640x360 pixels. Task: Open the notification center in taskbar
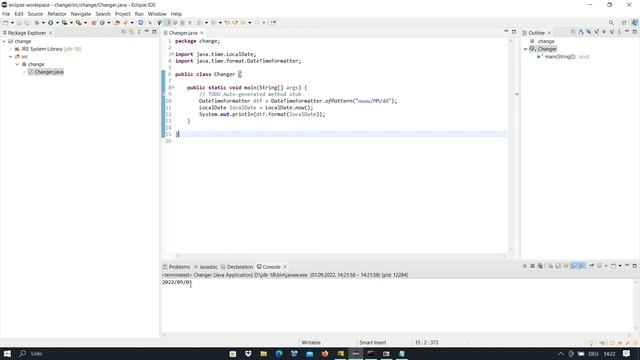tap(627, 353)
